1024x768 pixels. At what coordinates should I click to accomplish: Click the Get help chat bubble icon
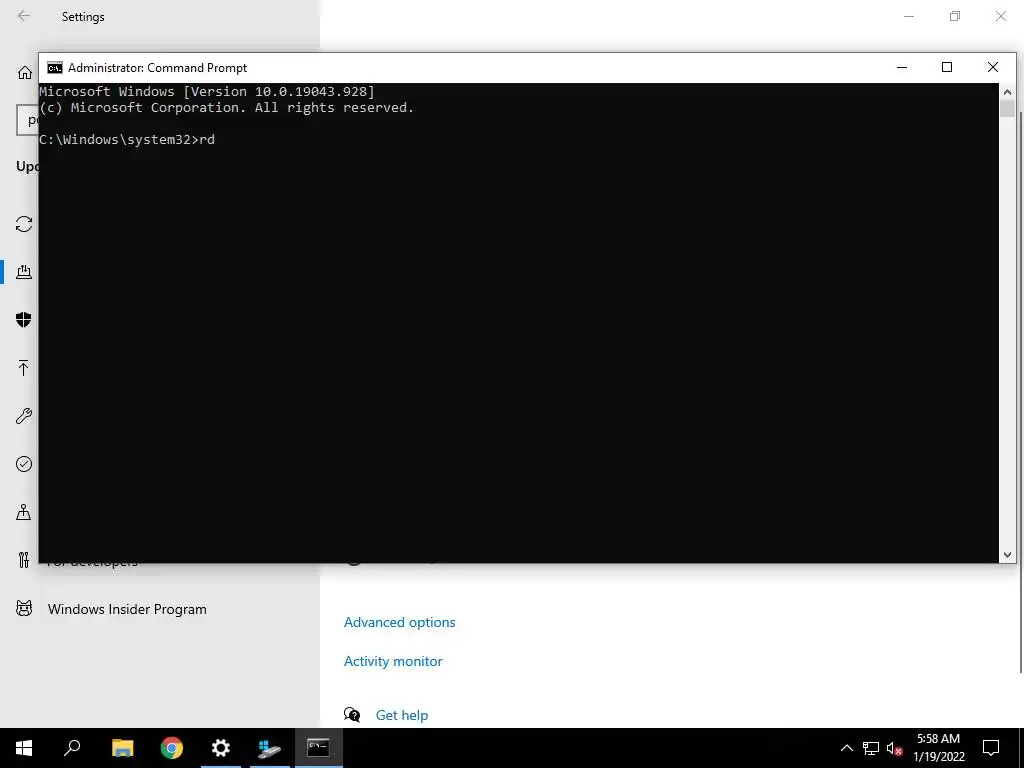(x=352, y=714)
